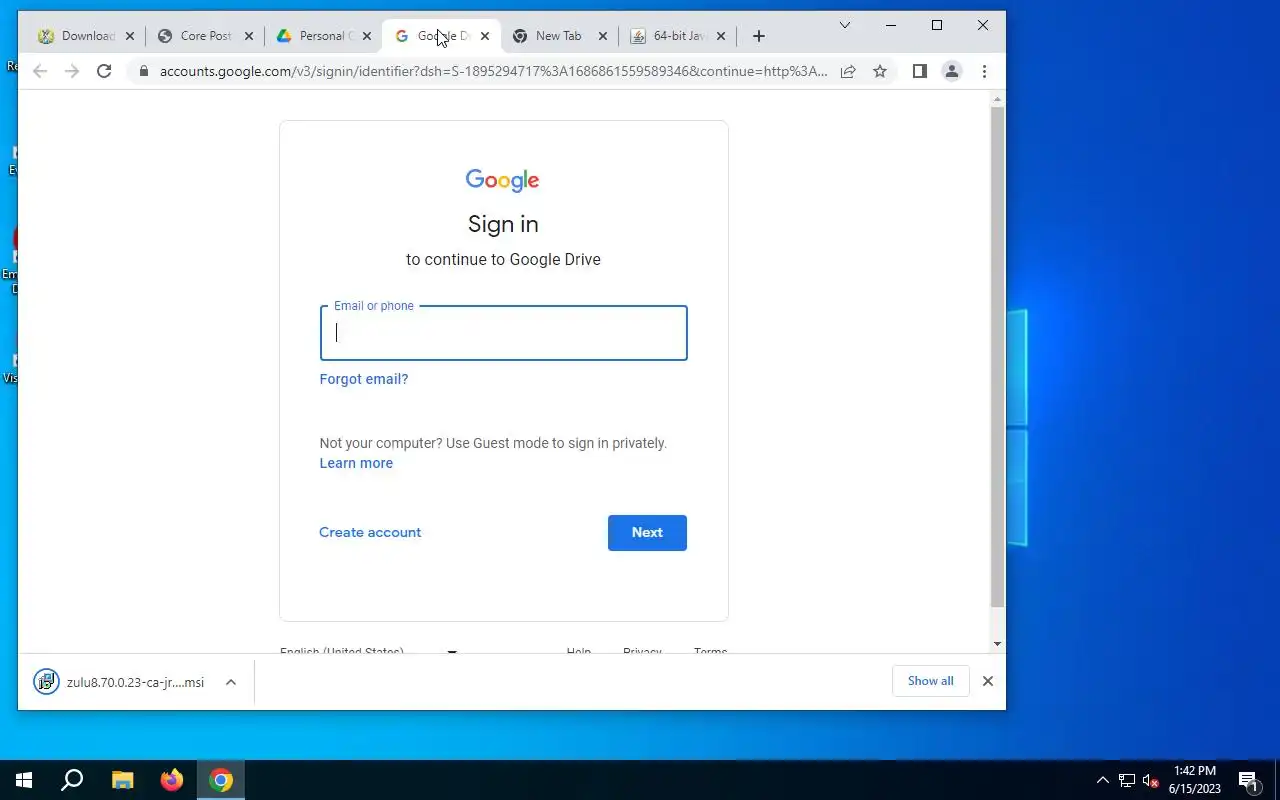The width and height of the screenshot is (1280, 800).
Task: Launch File Explorer from the taskbar
Action: [122, 780]
